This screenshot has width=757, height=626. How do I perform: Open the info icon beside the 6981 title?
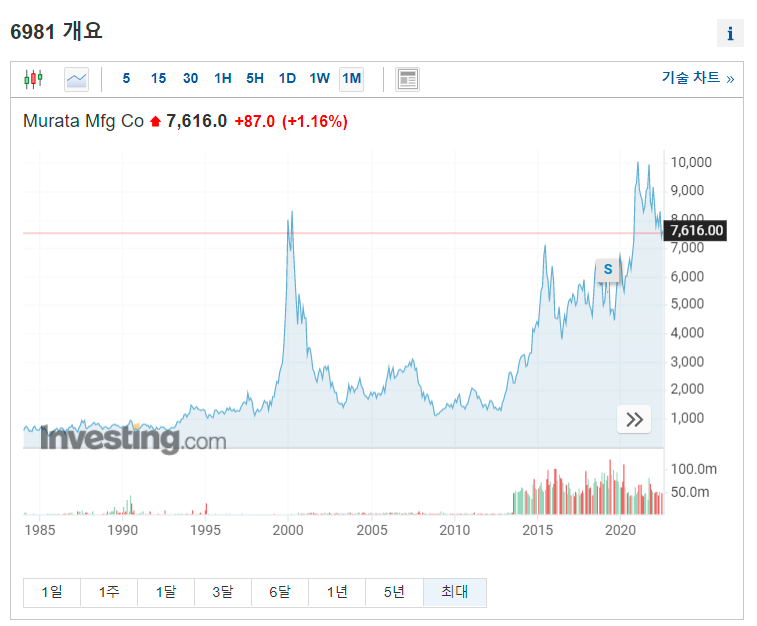(x=730, y=33)
